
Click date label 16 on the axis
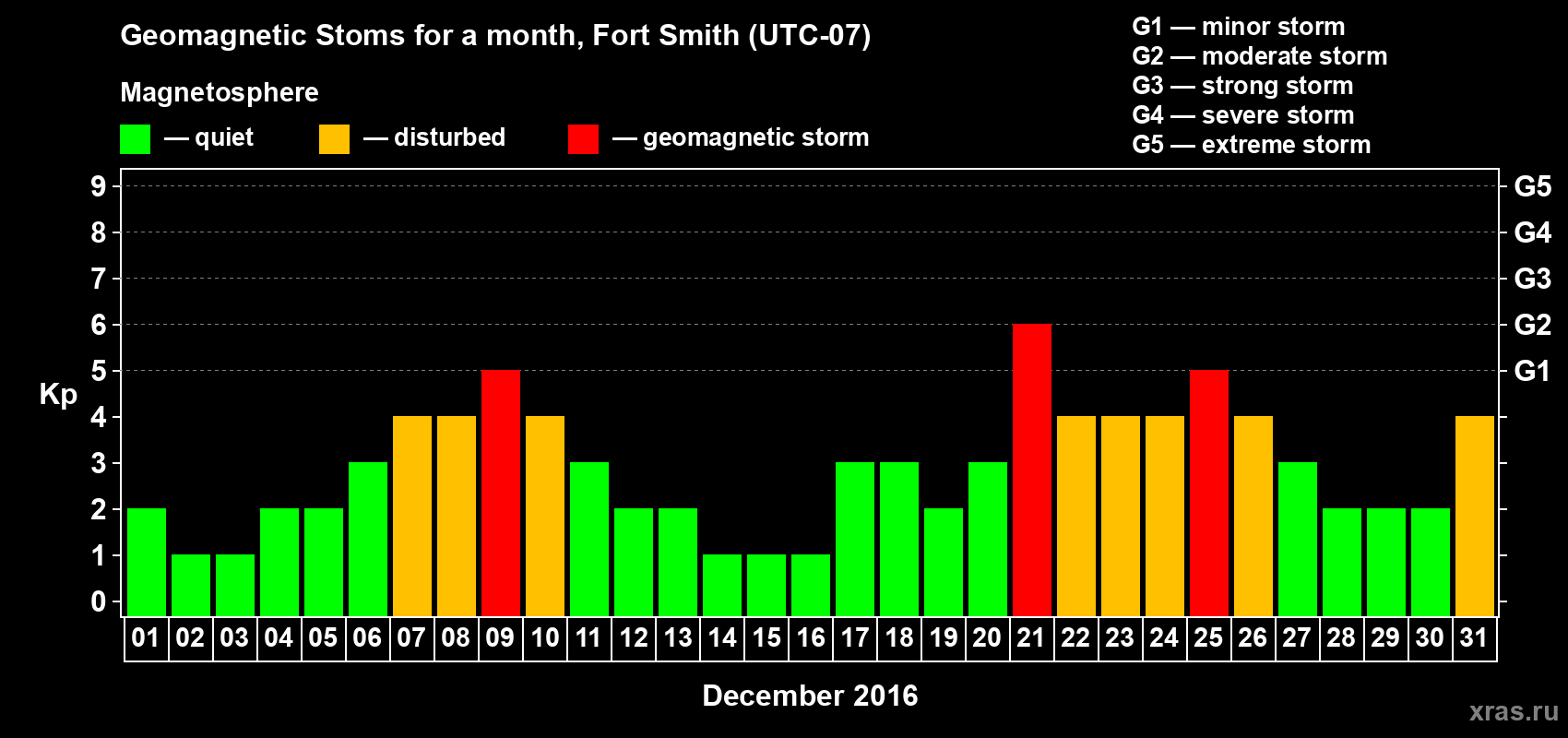(x=811, y=638)
